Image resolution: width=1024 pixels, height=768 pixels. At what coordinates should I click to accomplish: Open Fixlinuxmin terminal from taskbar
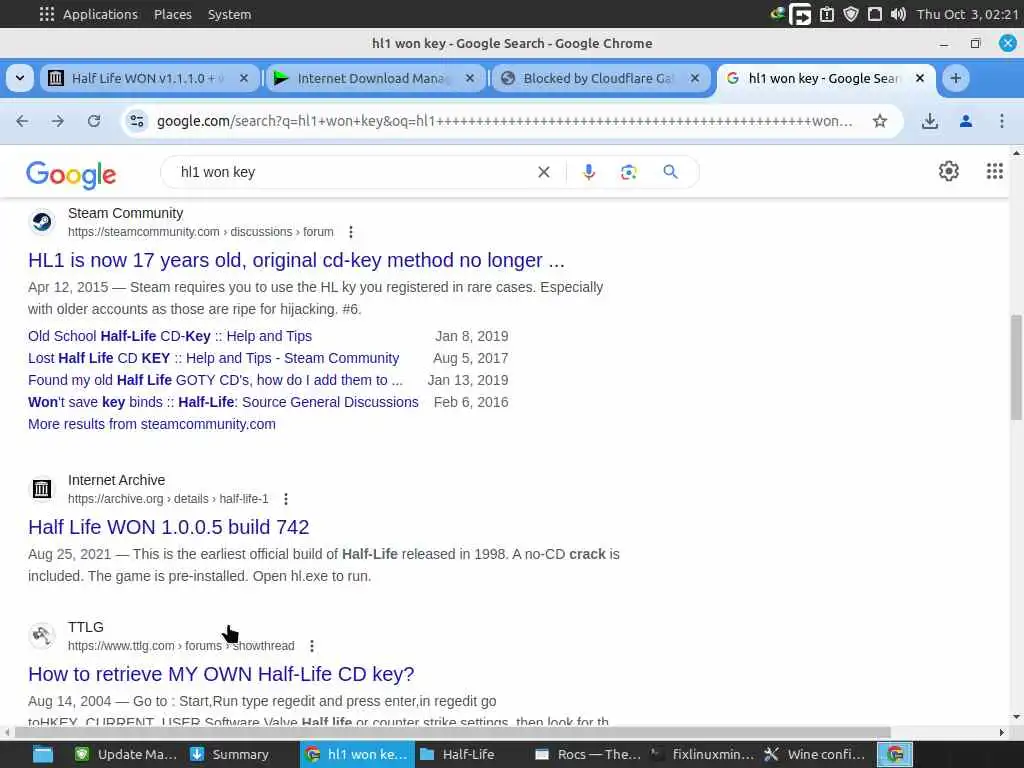[x=702, y=754]
